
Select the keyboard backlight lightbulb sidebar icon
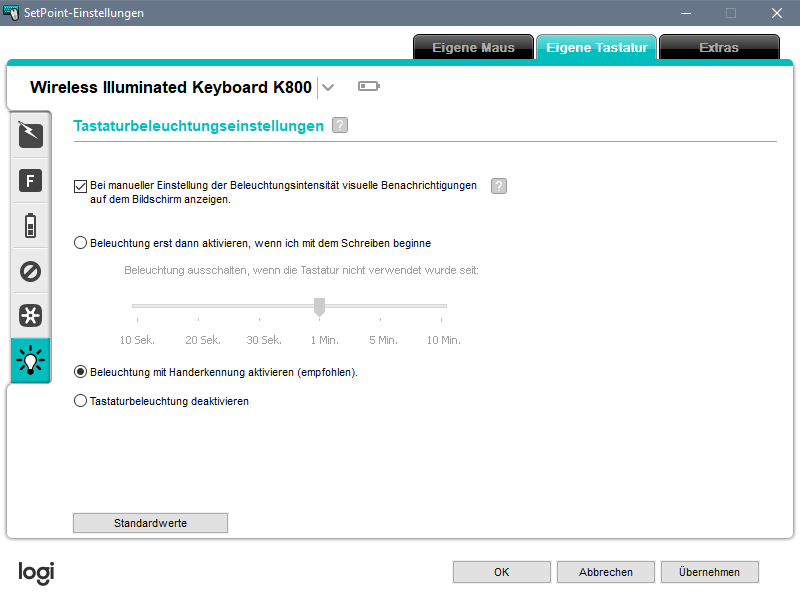click(31, 360)
